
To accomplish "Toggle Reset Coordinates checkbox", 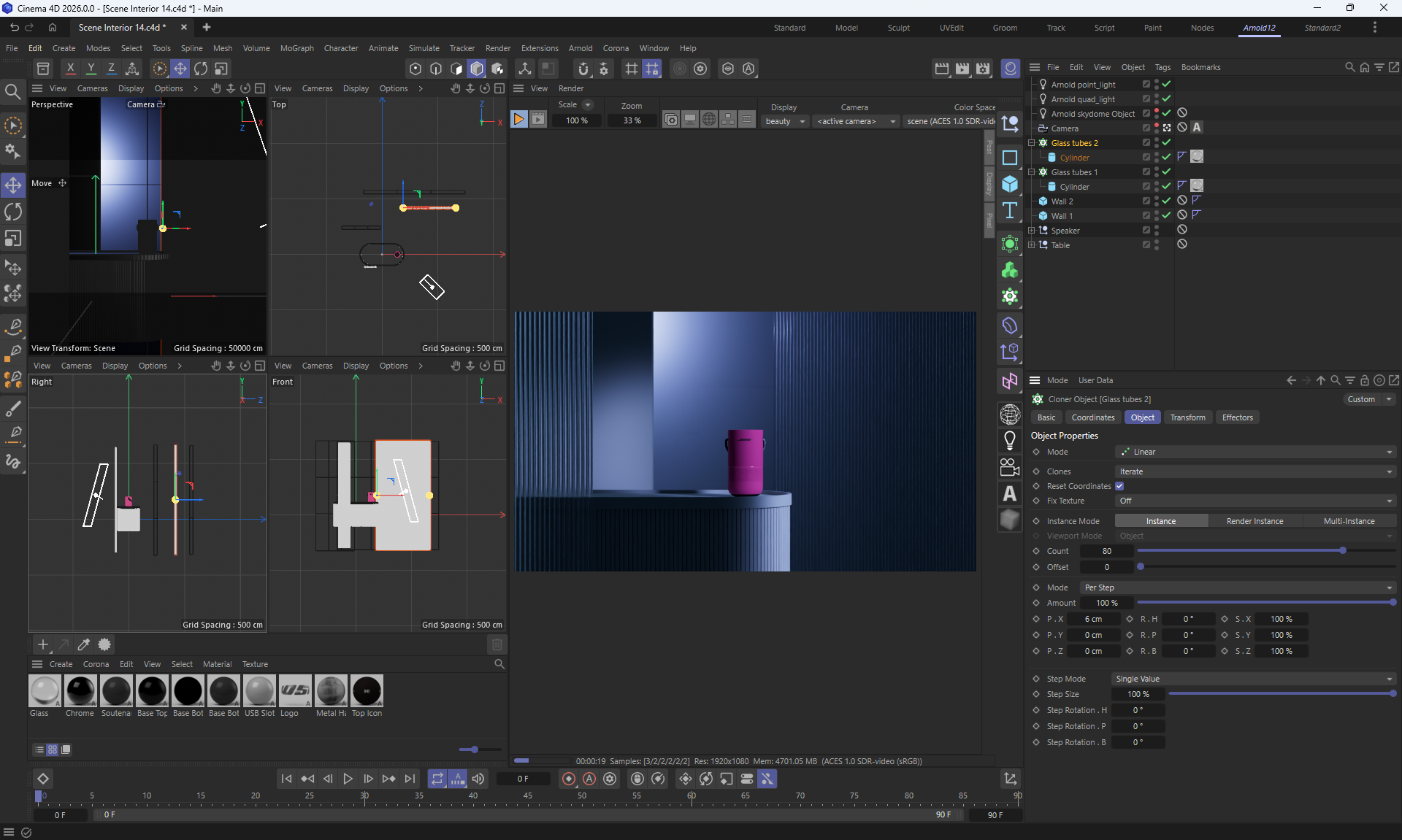I will 1119,486.
